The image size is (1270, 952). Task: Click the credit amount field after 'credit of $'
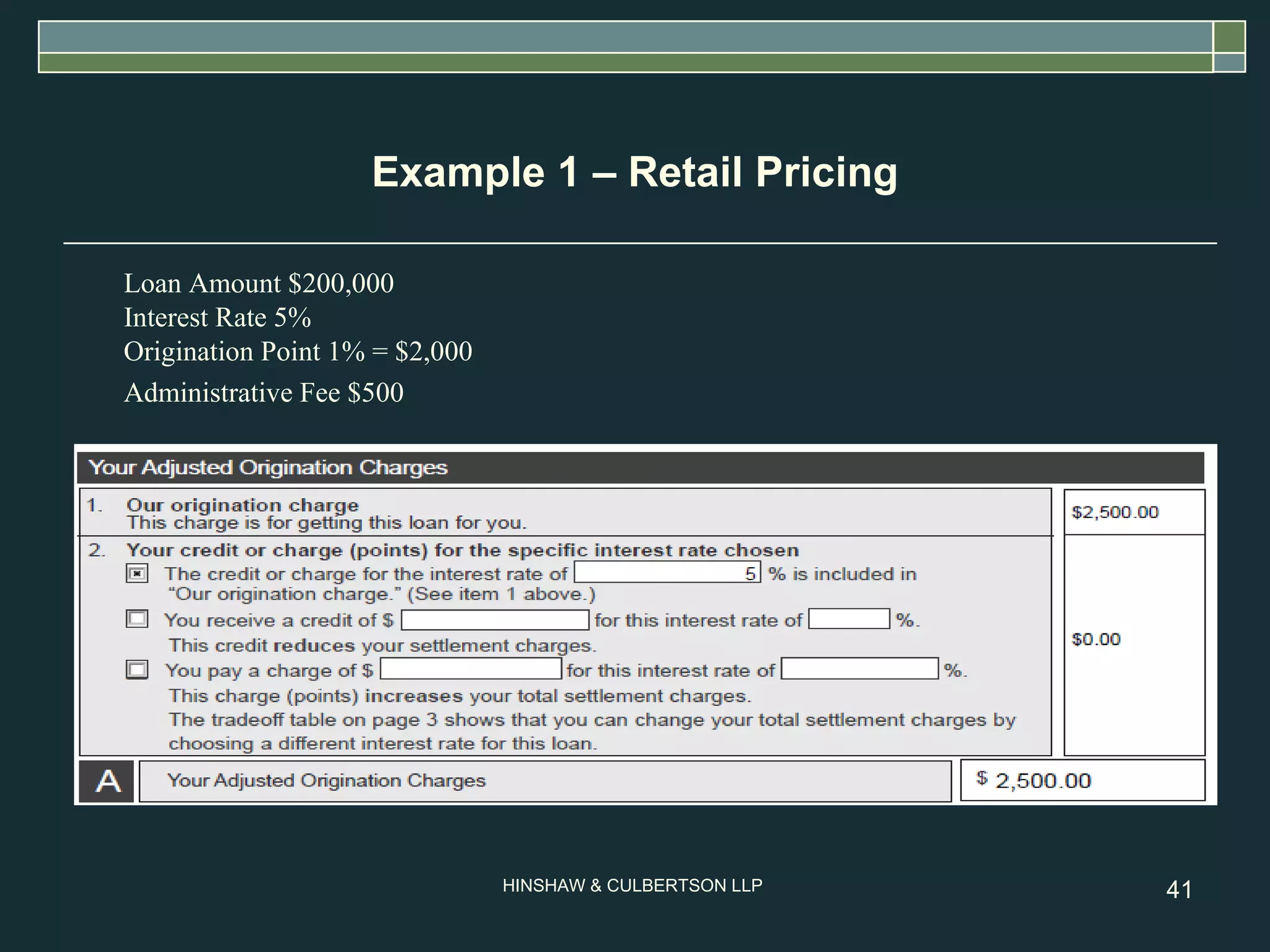(x=495, y=620)
